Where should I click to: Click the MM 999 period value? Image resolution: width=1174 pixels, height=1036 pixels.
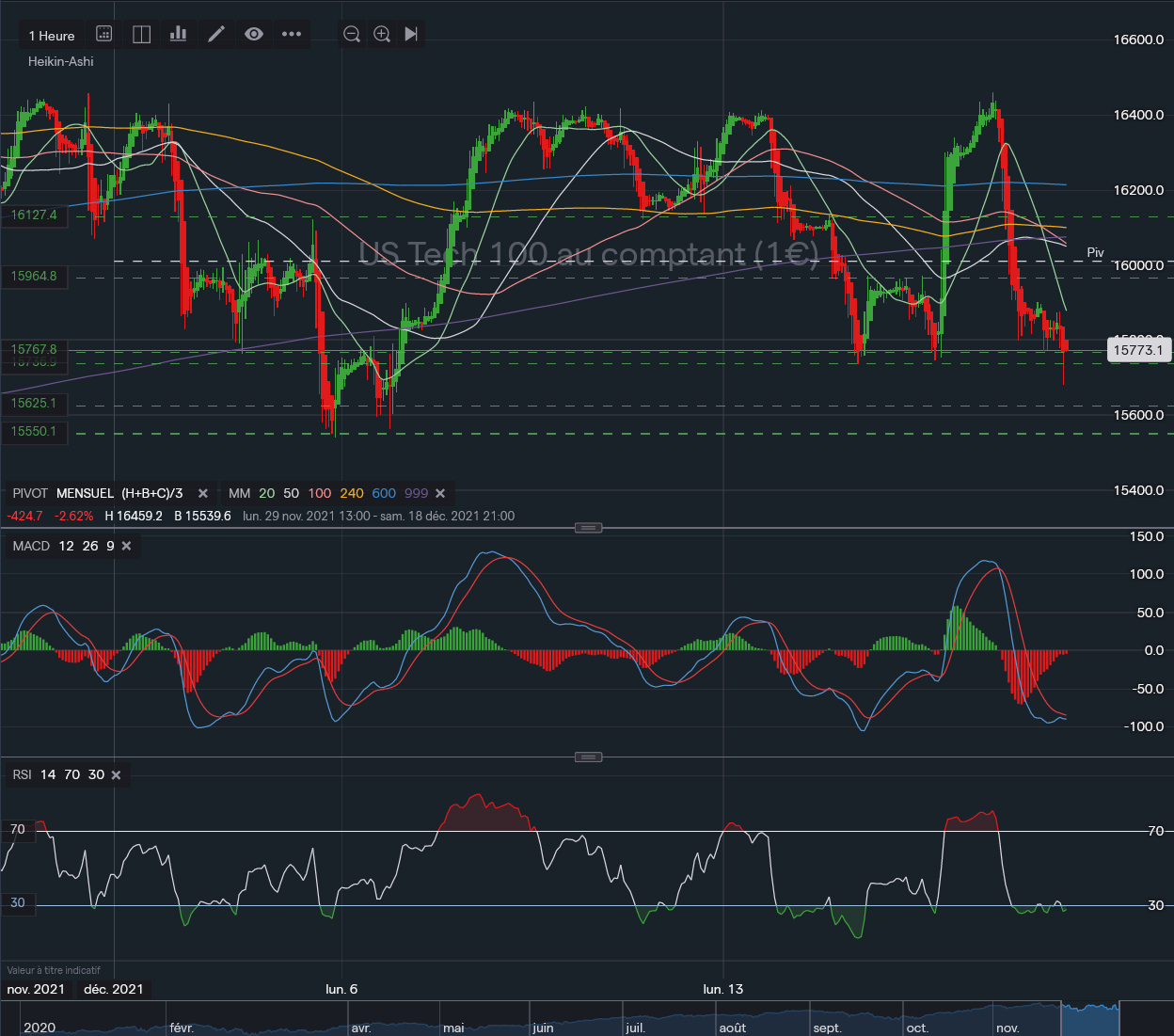pos(416,493)
